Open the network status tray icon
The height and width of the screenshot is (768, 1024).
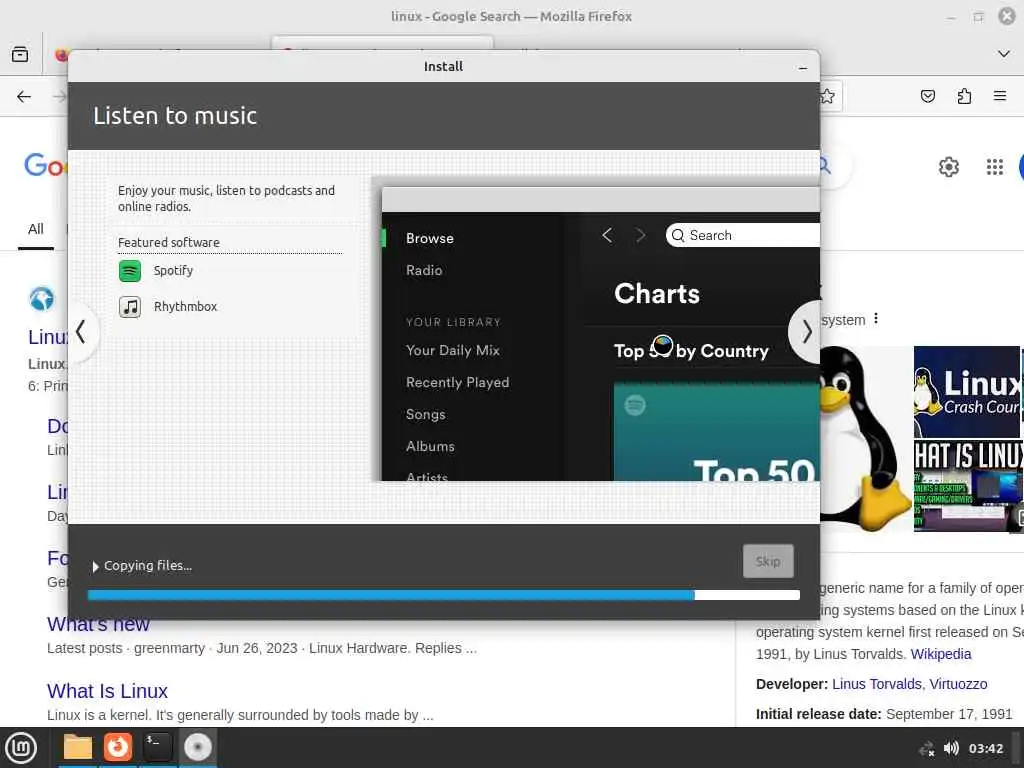point(926,748)
